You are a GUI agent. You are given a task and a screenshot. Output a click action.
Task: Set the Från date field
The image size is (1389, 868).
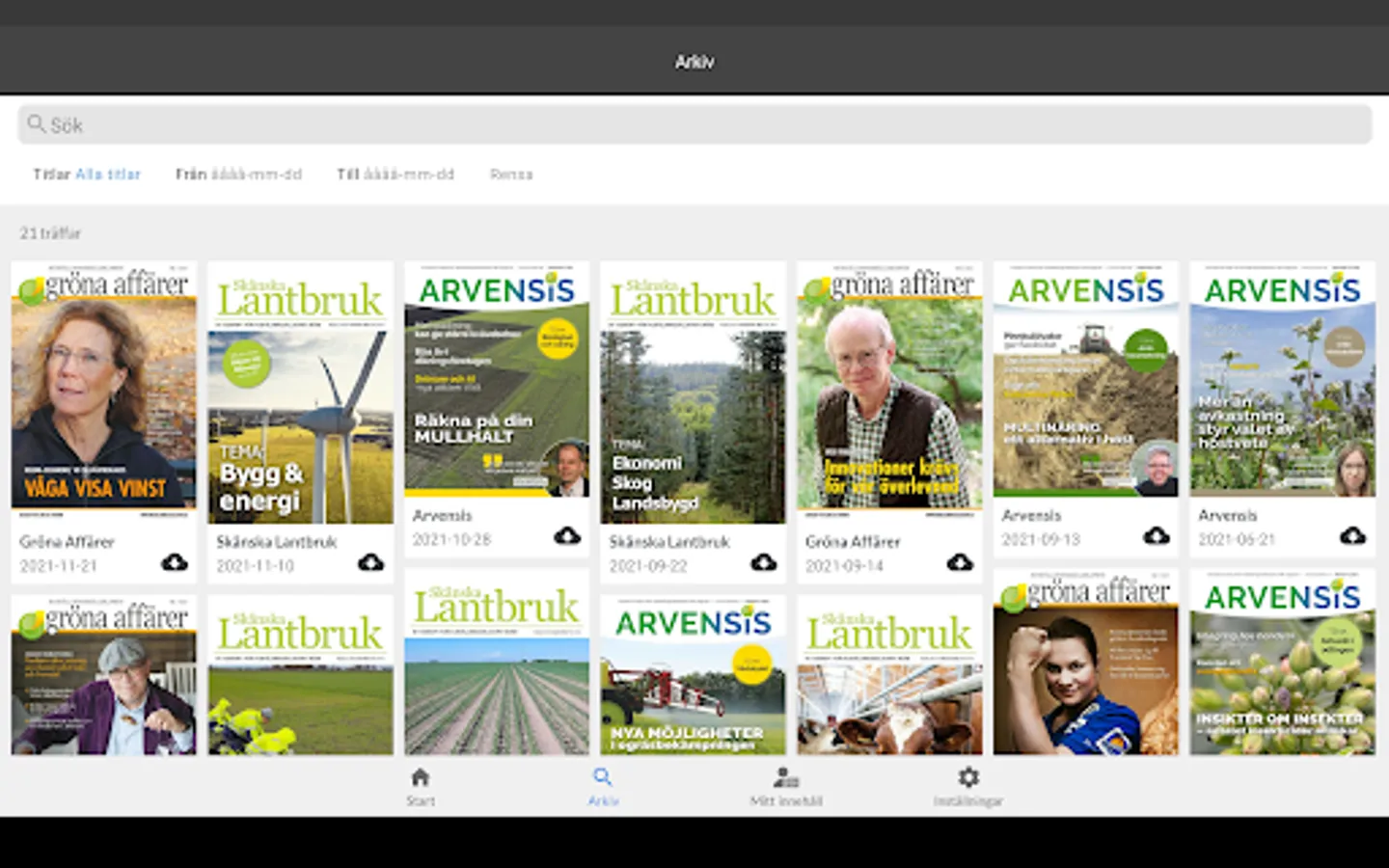pyautogui.click(x=238, y=175)
